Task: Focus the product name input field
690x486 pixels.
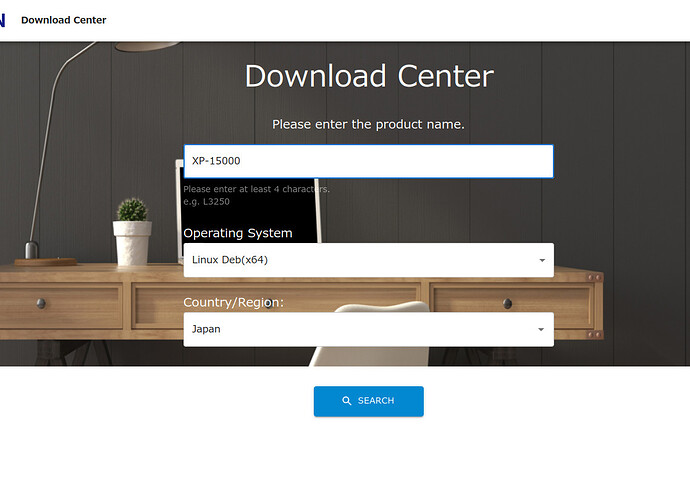Action: click(368, 161)
